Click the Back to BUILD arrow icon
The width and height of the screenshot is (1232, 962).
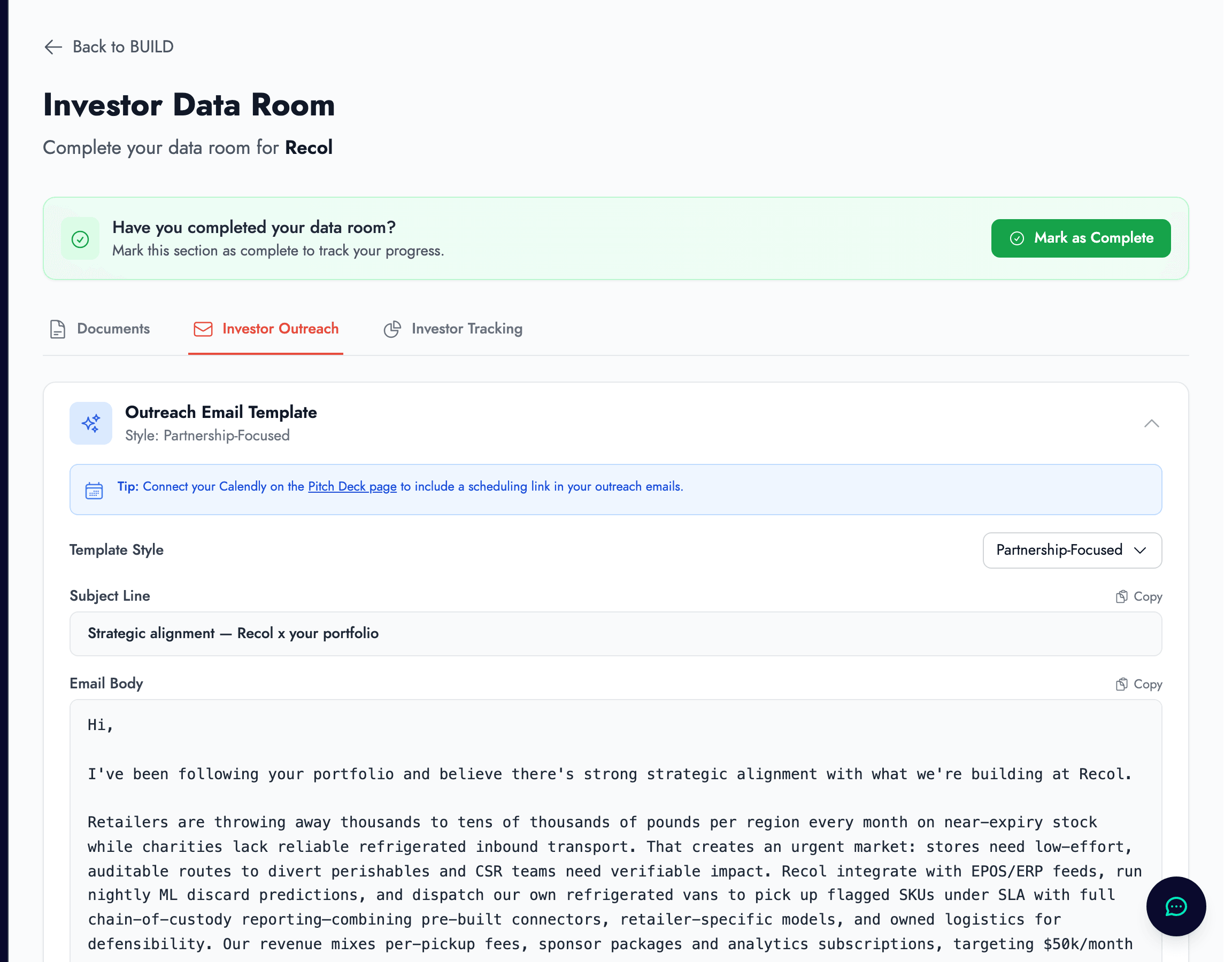pyautogui.click(x=53, y=47)
